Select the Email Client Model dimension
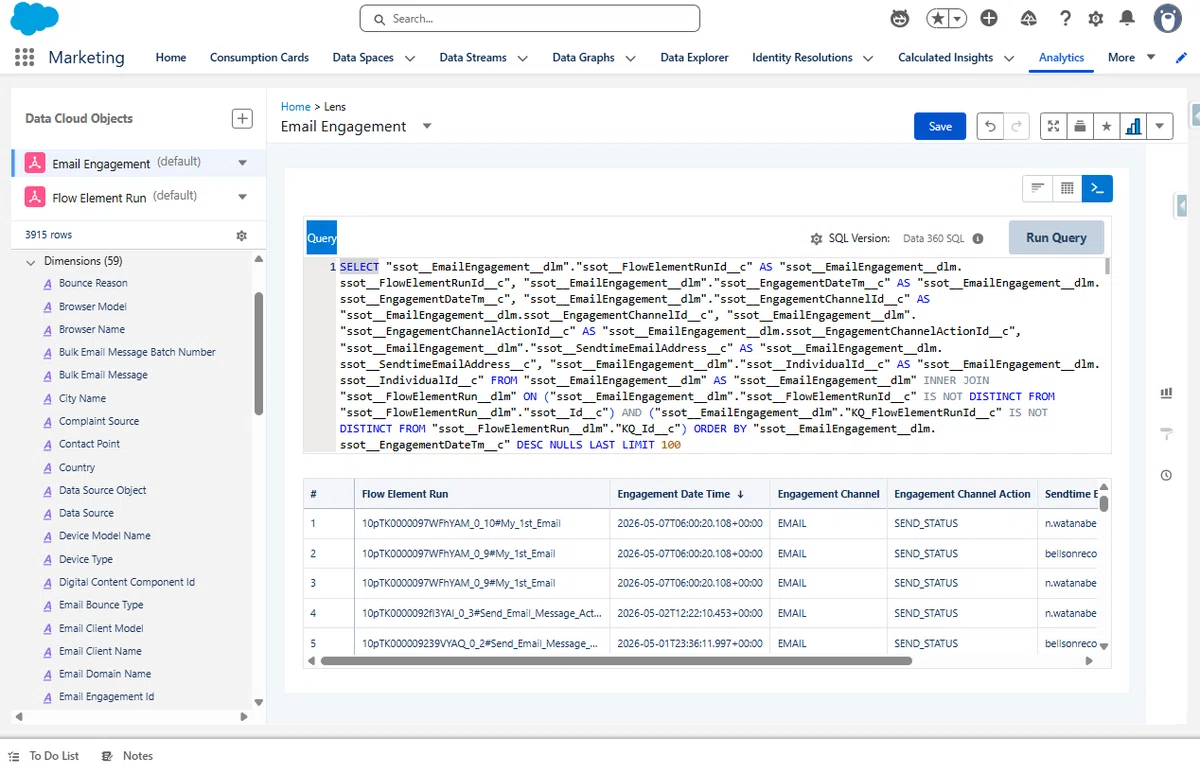The height and width of the screenshot is (771, 1200). [x=101, y=628]
